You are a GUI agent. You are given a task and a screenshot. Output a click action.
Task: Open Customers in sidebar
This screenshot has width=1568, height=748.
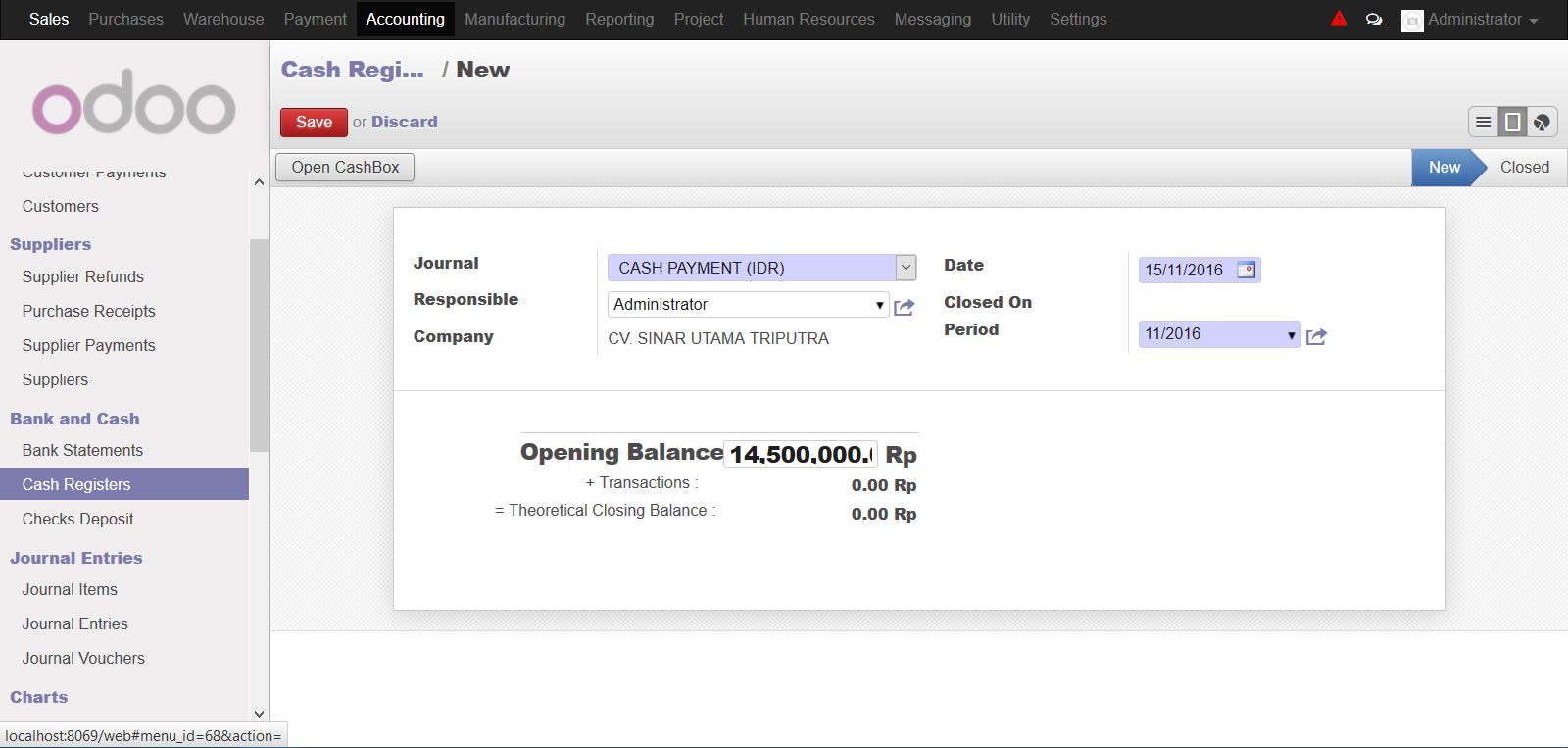click(61, 206)
